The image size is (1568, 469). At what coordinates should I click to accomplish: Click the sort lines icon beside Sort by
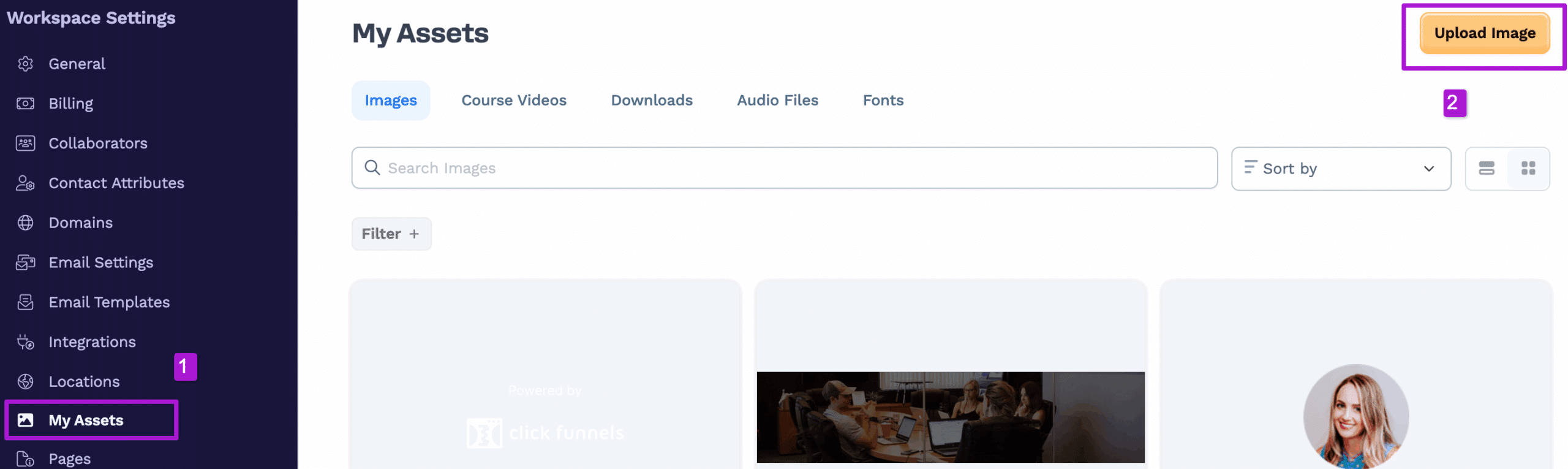pyautogui.click(x=1249, y=167)
